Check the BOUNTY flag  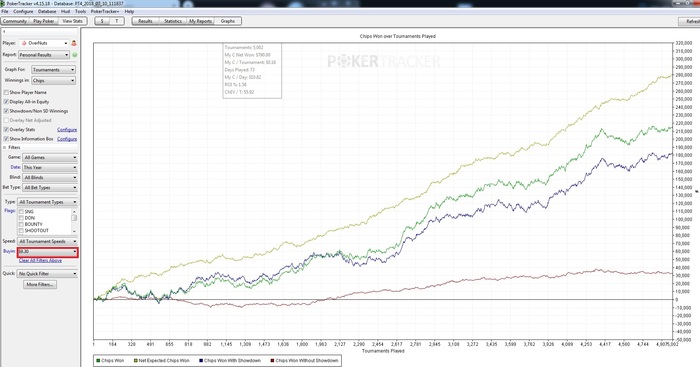click(21, 224)
